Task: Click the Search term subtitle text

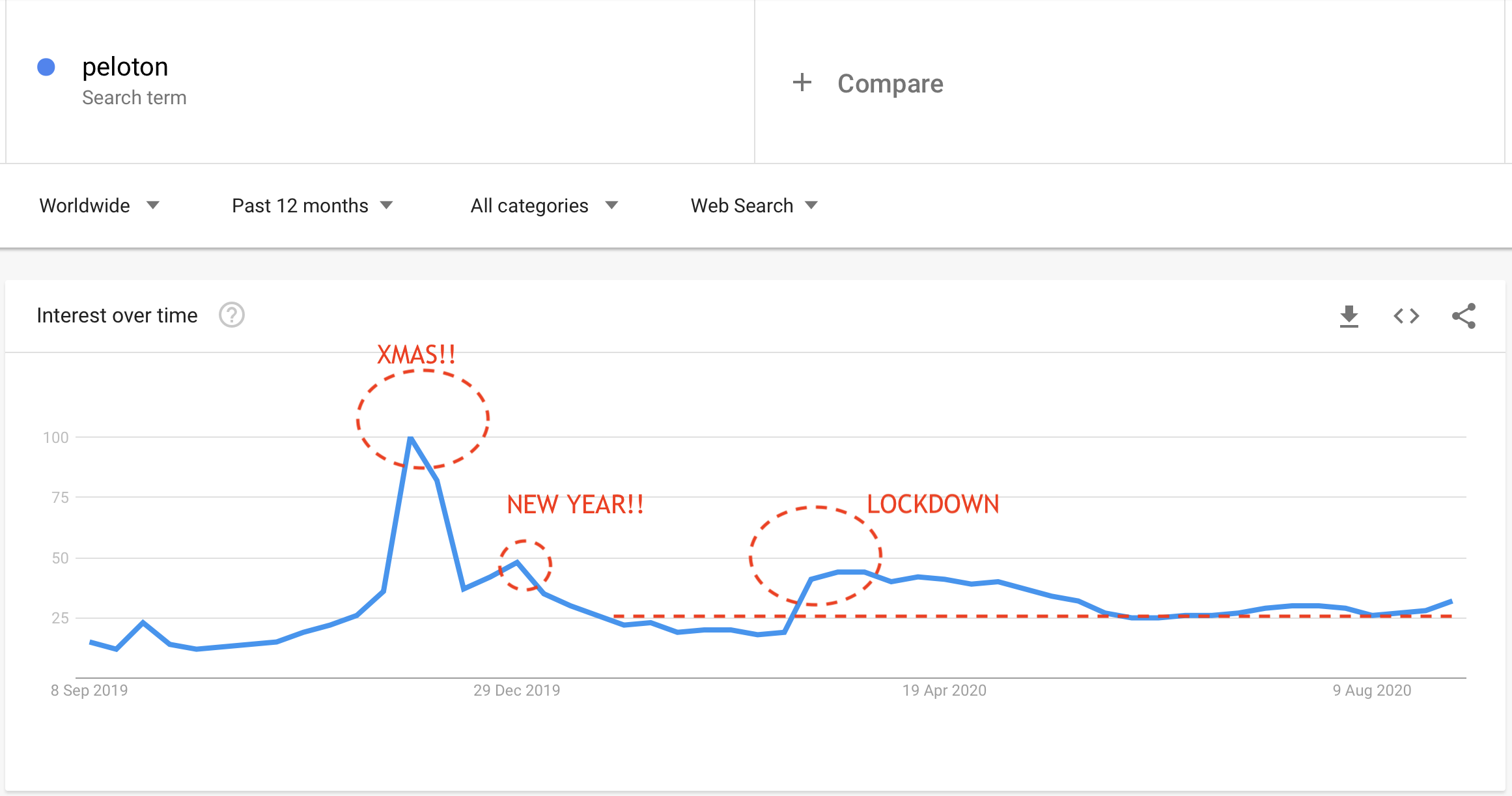Action: (134, 98)
